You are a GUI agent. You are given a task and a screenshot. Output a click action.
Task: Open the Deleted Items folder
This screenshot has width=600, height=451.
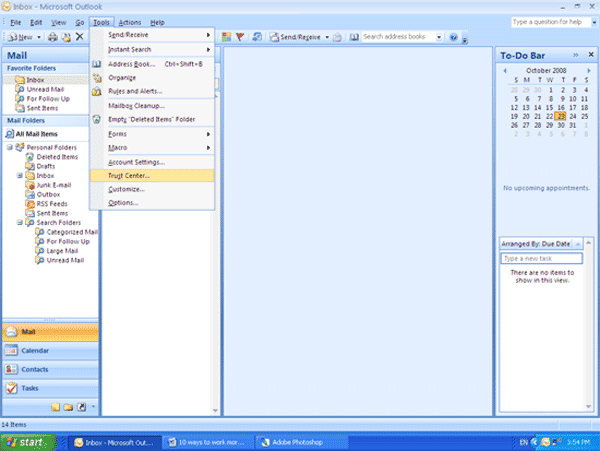[x=57, y=157]
